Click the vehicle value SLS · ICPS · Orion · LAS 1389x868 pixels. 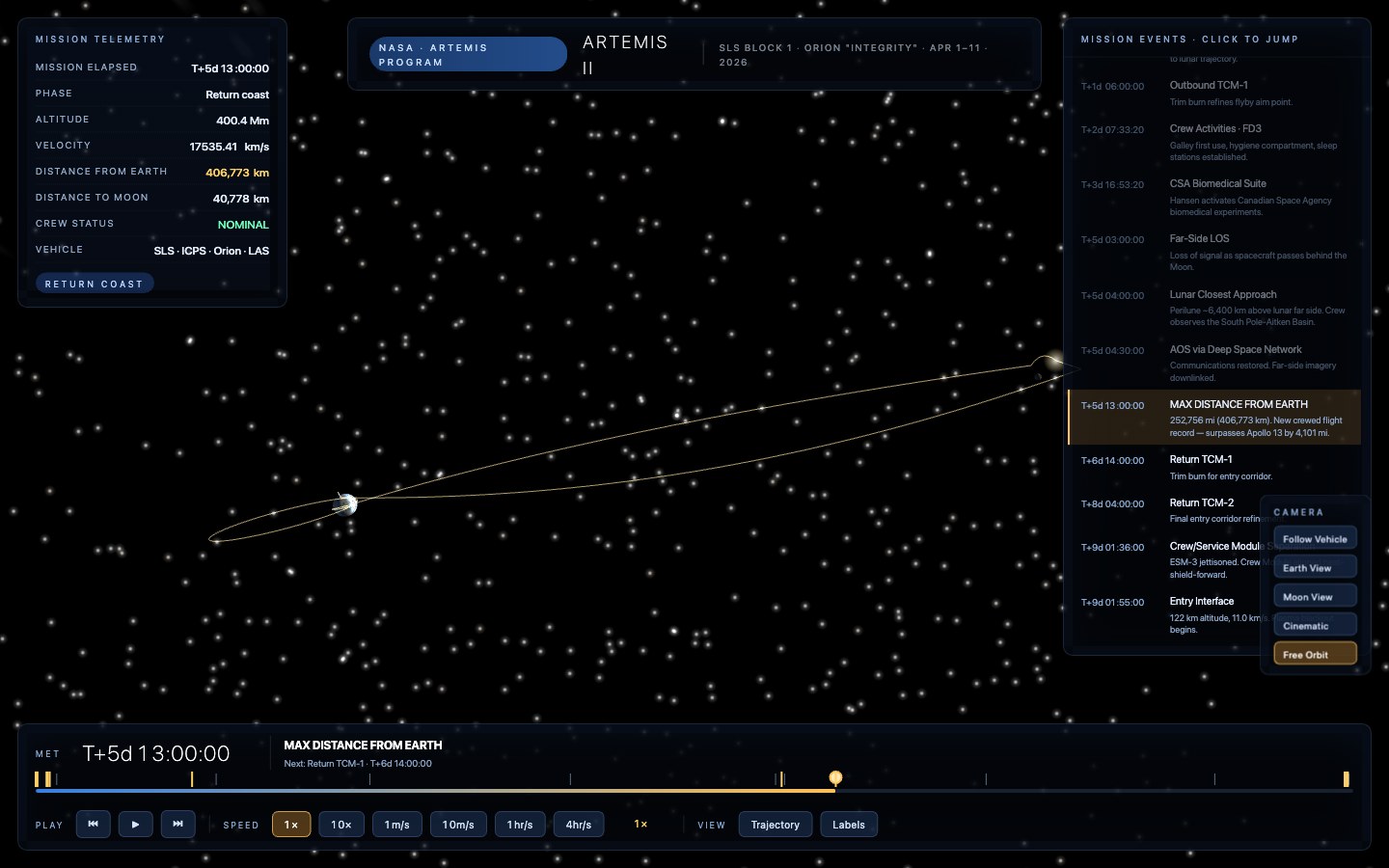pos(211,251)
